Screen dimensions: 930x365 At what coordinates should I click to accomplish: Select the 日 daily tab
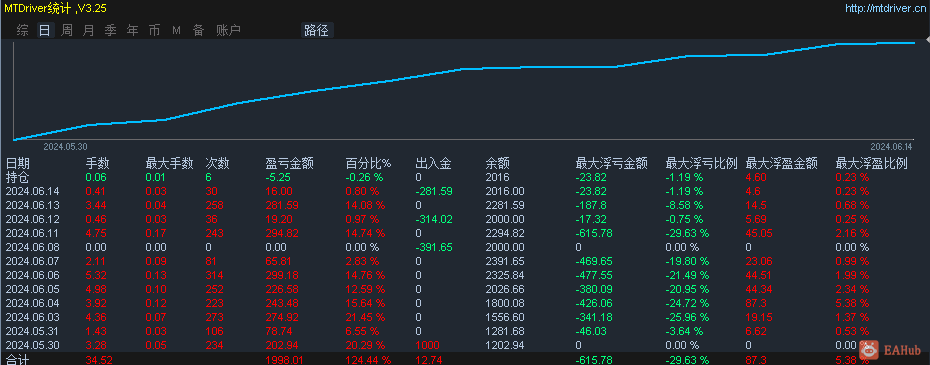click(x=44, y=30)
